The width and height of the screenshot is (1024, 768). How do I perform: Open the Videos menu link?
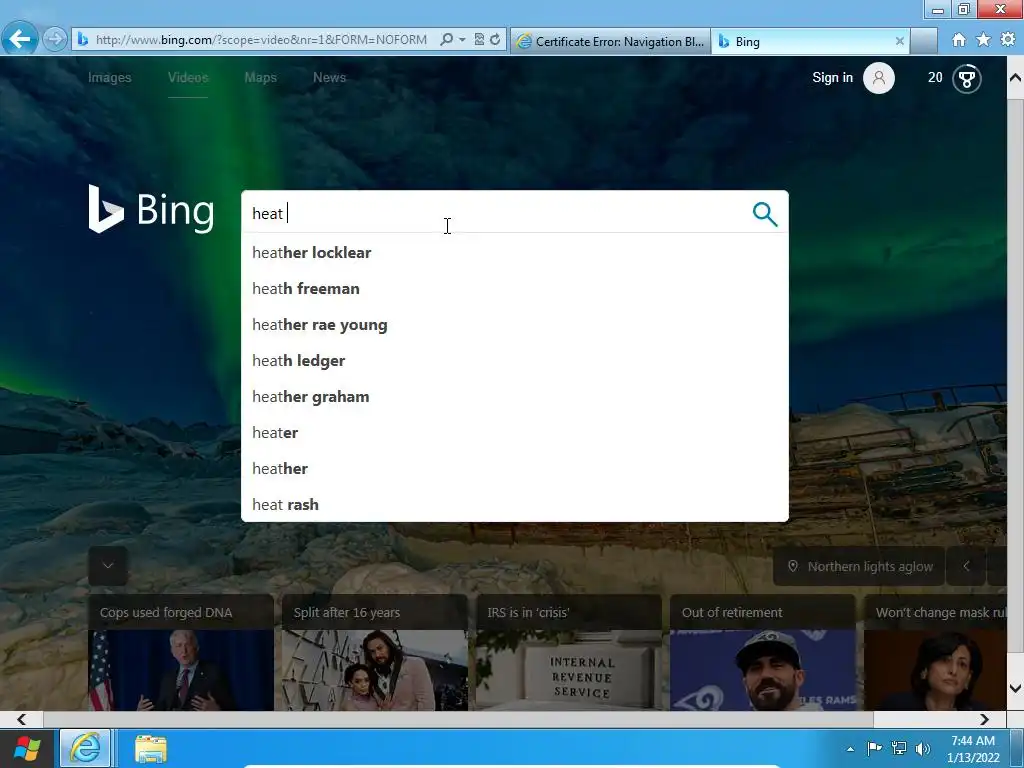click(x=188, y=77)
